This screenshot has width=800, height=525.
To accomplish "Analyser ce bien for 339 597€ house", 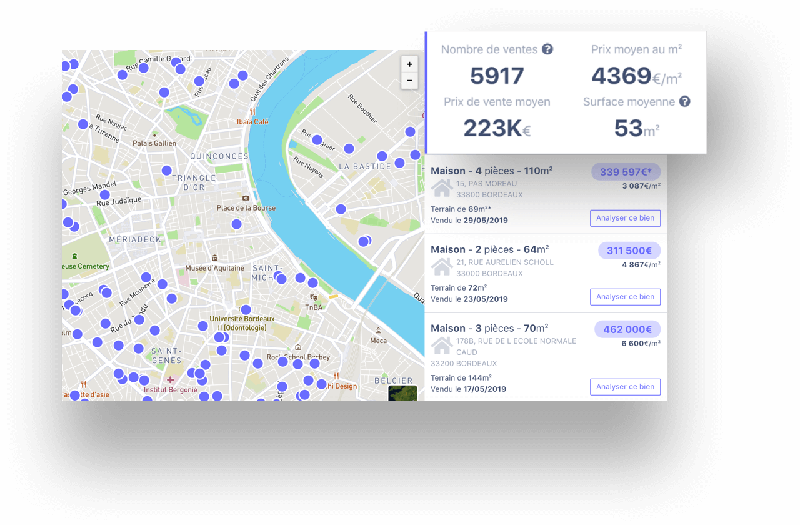I will [625, 217].
